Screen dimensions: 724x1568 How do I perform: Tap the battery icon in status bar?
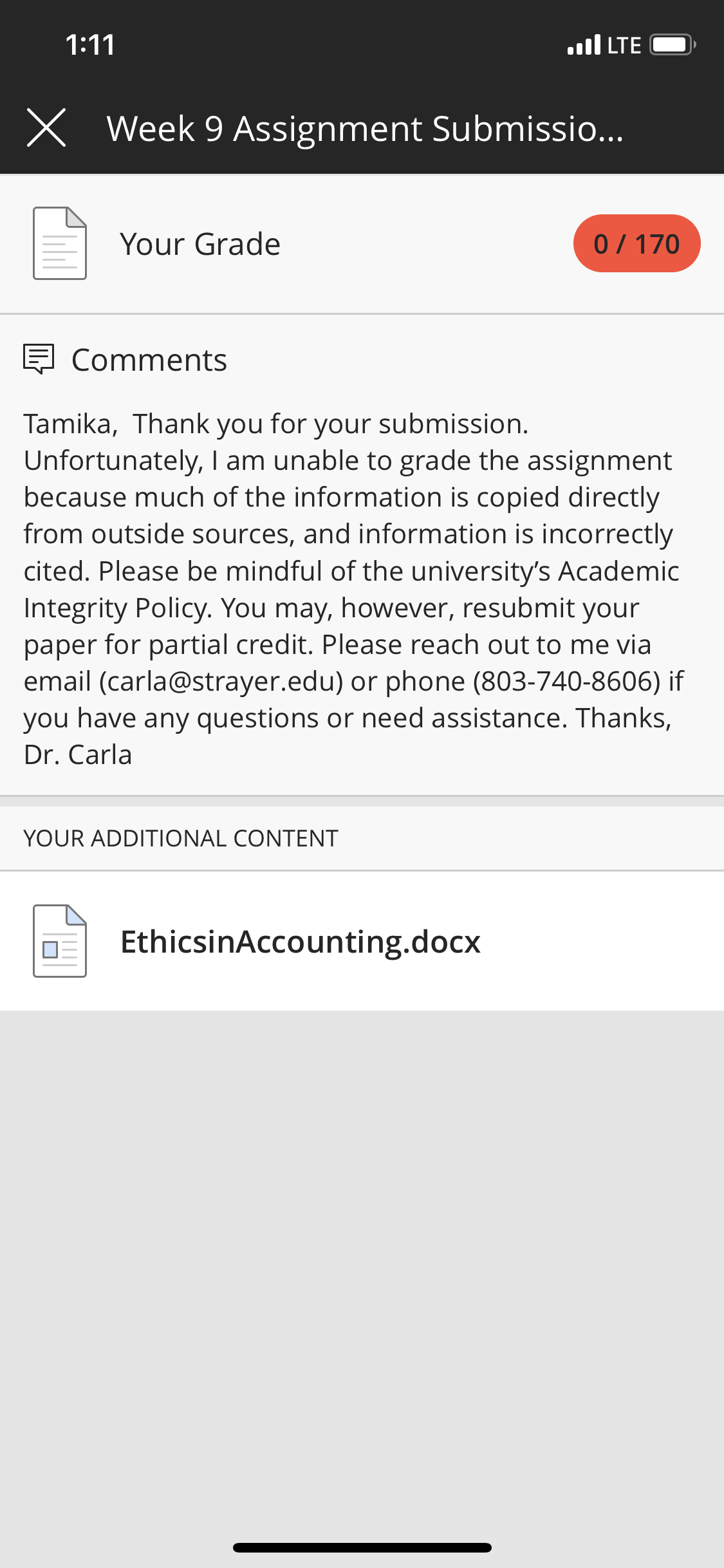click(673, 45)
